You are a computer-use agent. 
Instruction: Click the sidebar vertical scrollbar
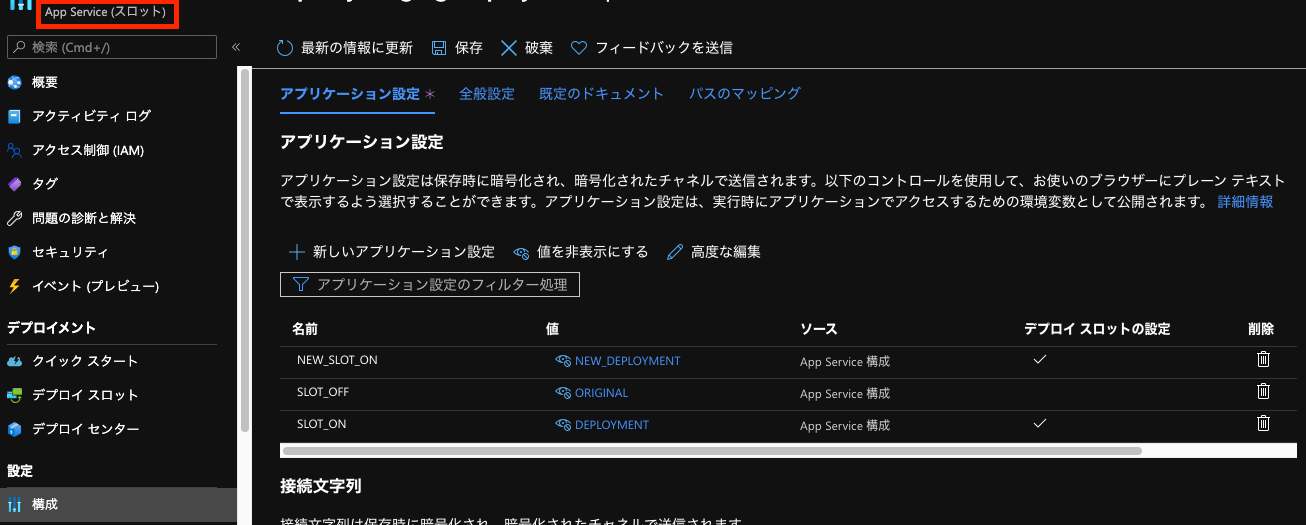click(x=245, y=250)
